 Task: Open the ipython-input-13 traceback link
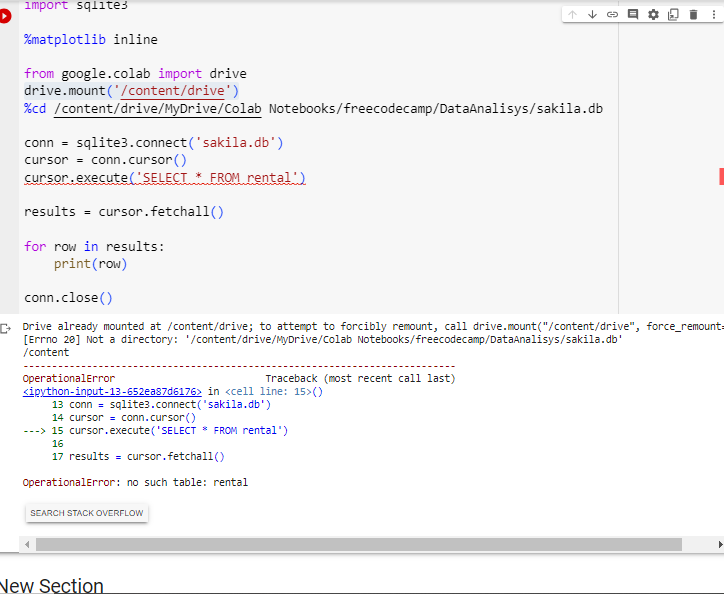click(112, 392)
